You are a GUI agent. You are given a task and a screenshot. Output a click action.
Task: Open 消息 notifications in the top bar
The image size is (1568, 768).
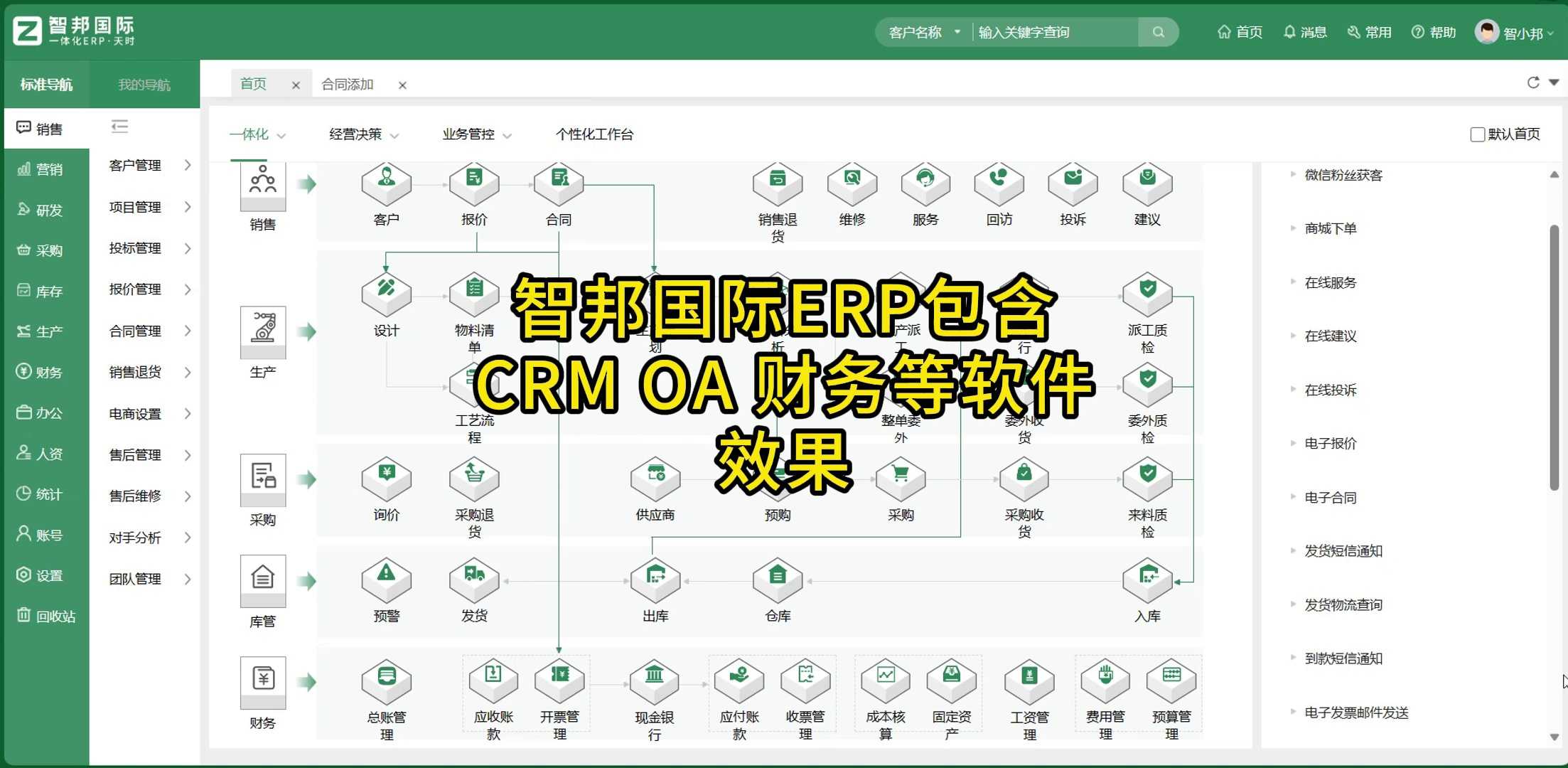coord(1305,32)
